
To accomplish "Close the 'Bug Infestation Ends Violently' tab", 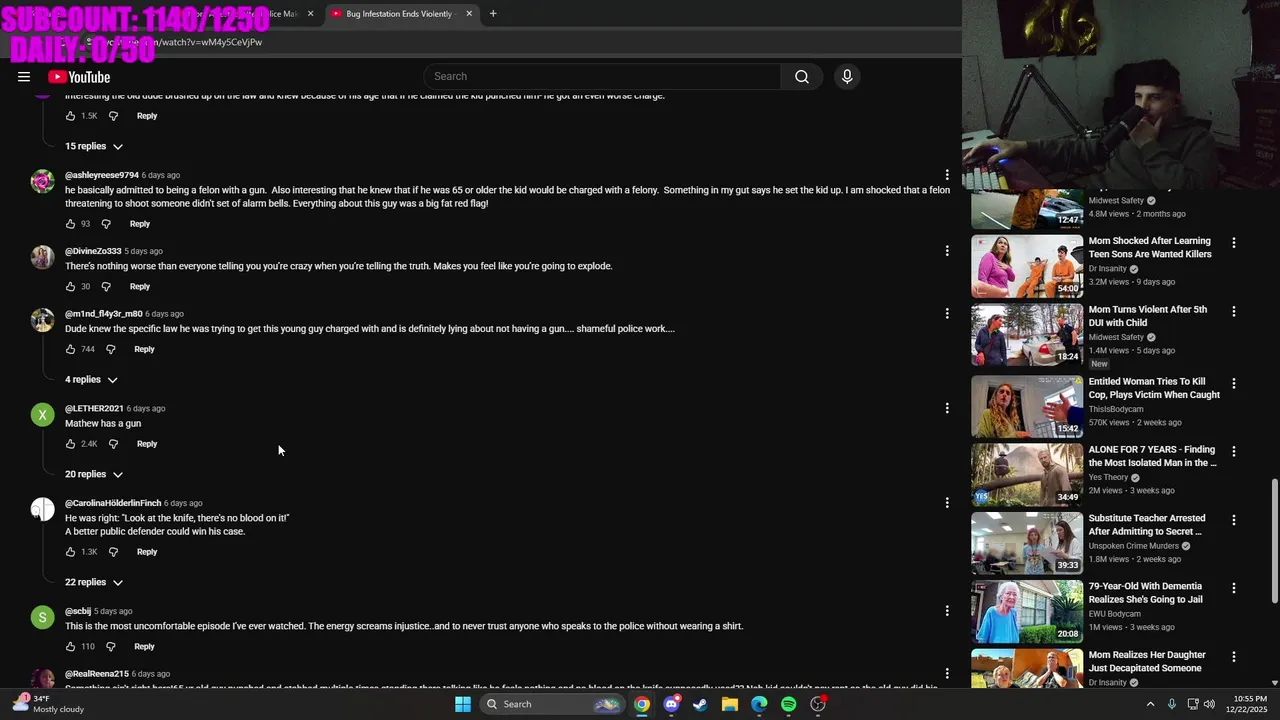I will (469, 14).
